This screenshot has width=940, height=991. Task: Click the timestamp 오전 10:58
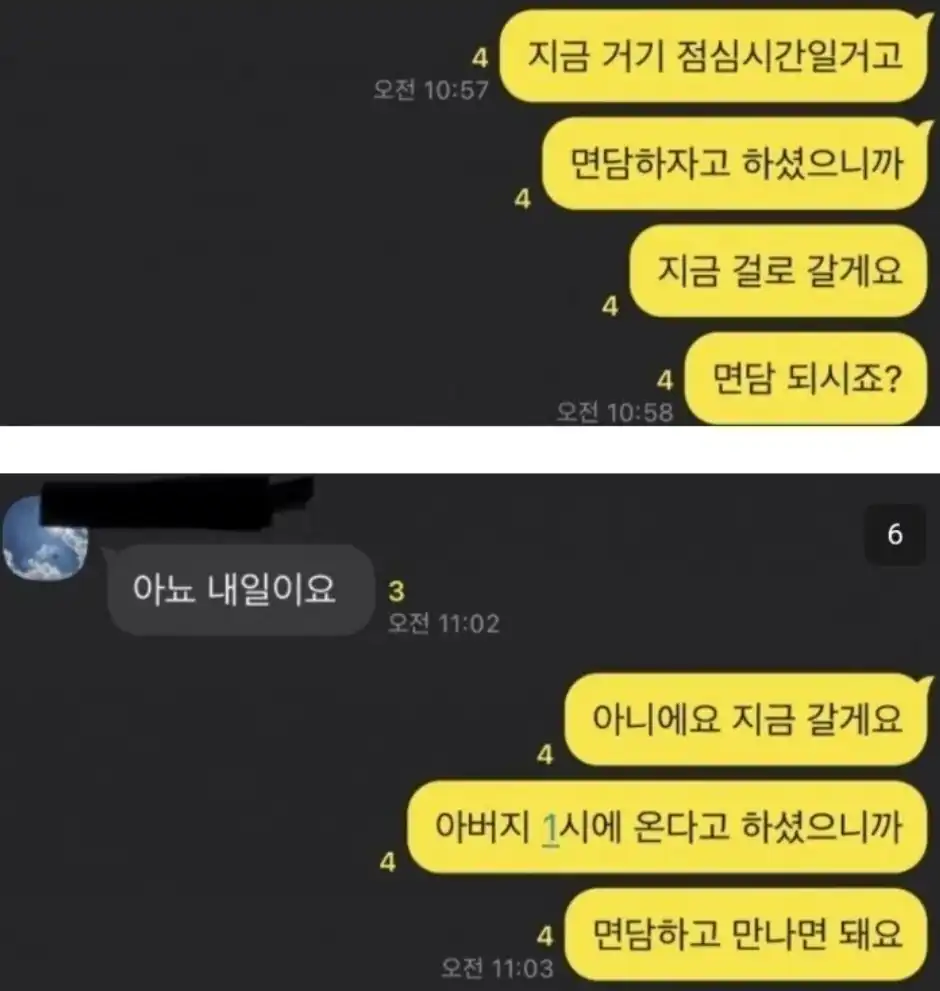[615, 413]
